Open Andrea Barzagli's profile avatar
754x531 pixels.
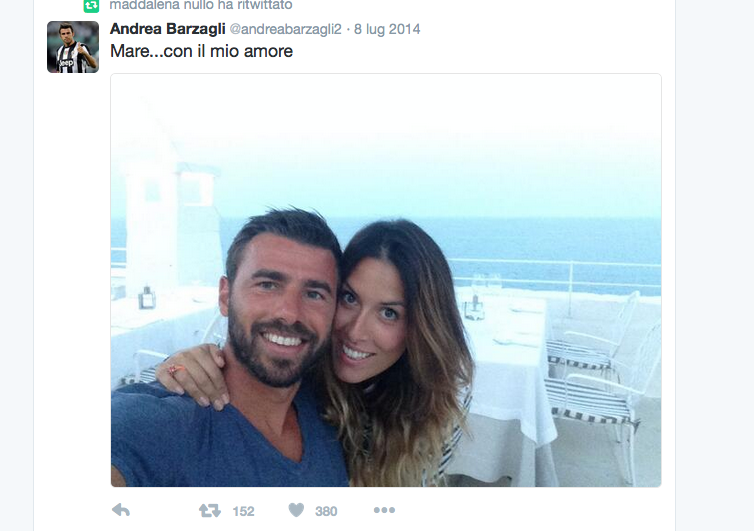(73, 47)
